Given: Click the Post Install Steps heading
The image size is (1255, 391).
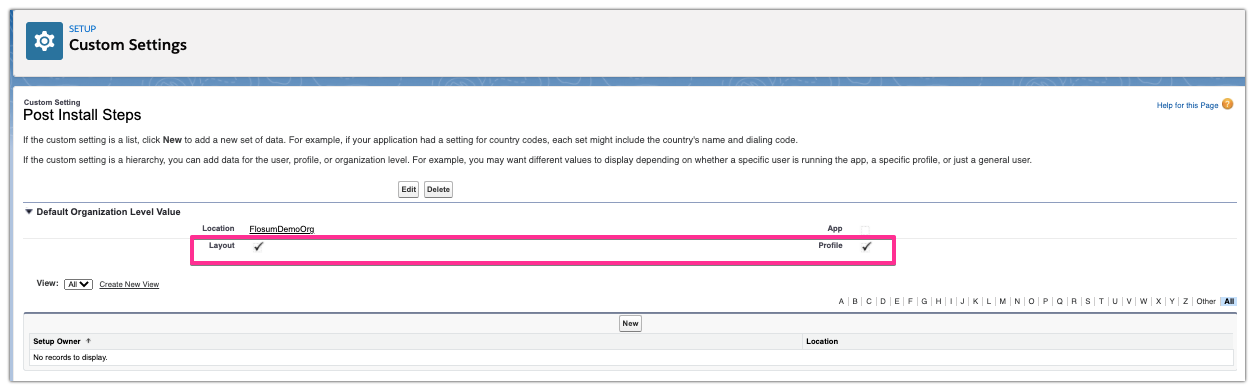Looking at the screenshot, I should 82,115.
